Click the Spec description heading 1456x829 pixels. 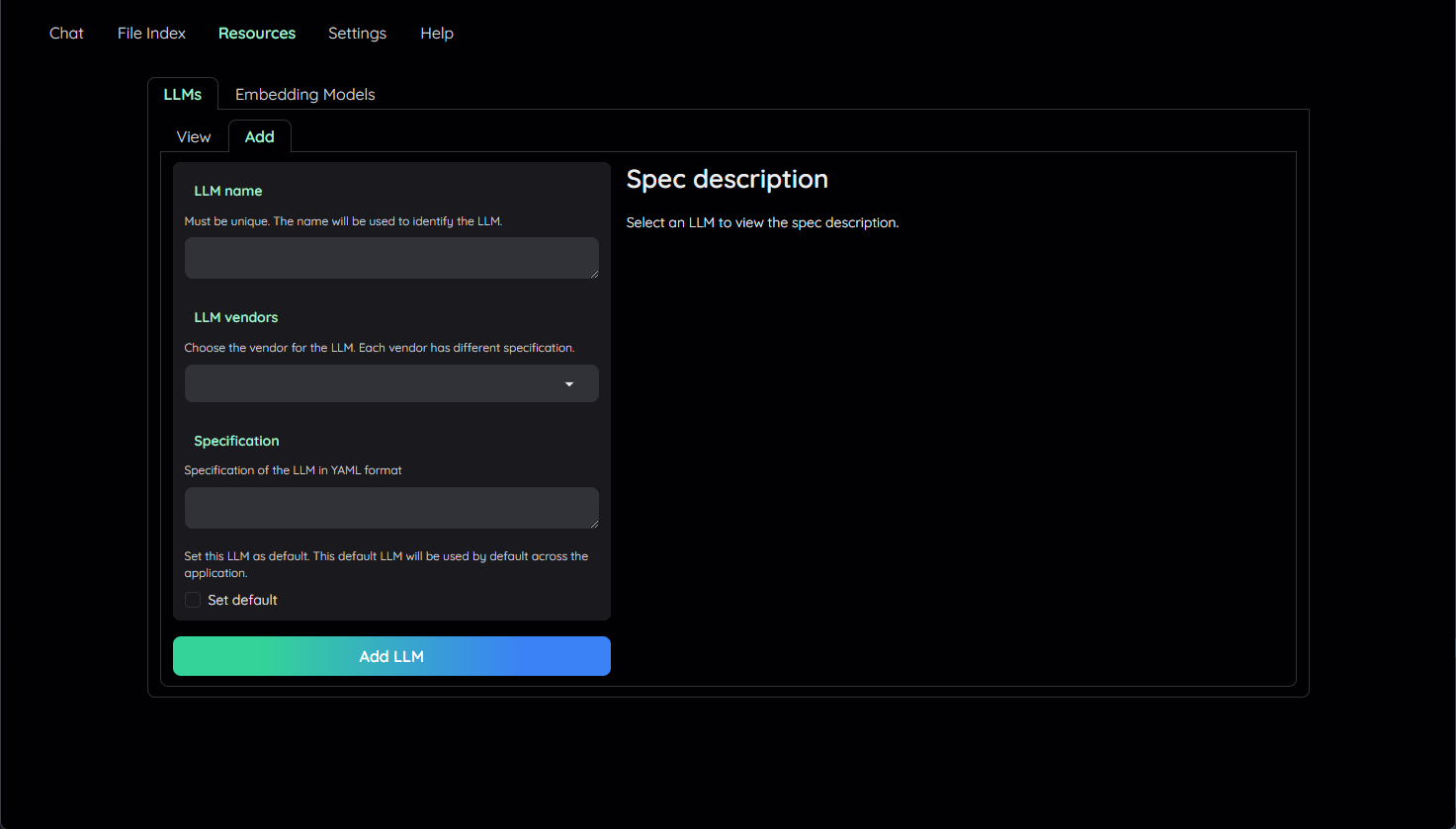point(728,179)
